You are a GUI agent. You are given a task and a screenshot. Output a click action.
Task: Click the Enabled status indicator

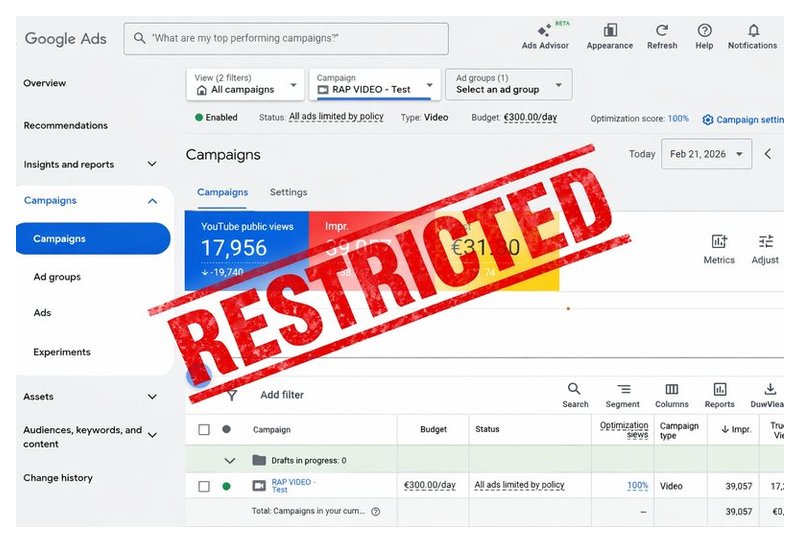click(x=216, y=117)
